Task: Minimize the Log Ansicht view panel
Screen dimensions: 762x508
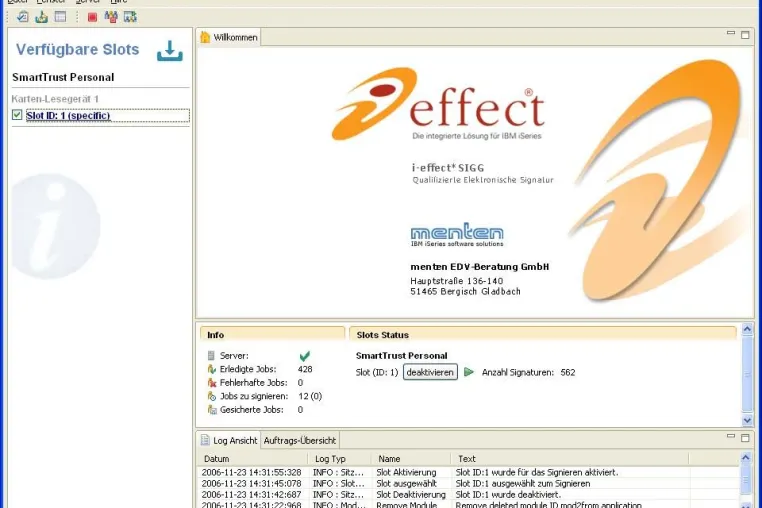Action: coord(730,436)
